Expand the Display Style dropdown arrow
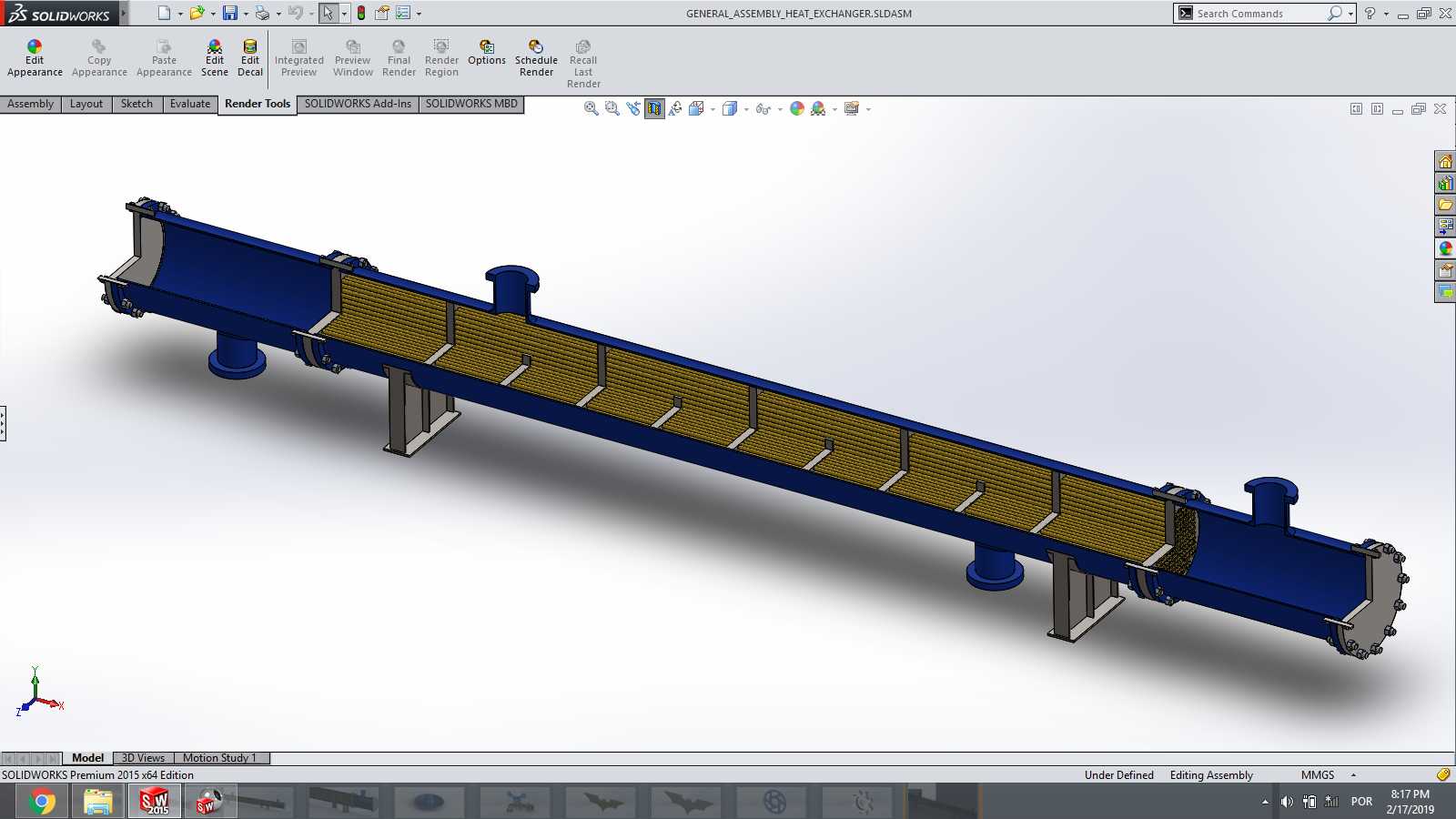 tap(746, 109)
